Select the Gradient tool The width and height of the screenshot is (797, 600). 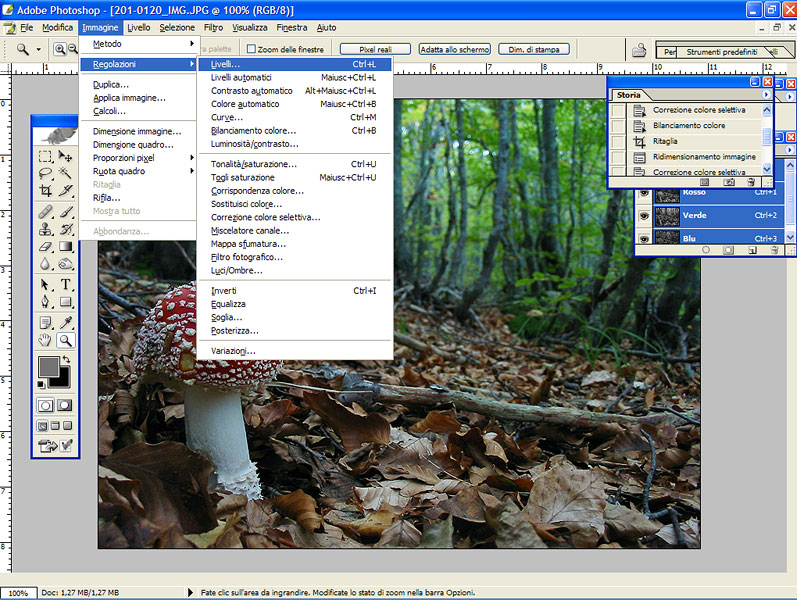tap(66, 247)
